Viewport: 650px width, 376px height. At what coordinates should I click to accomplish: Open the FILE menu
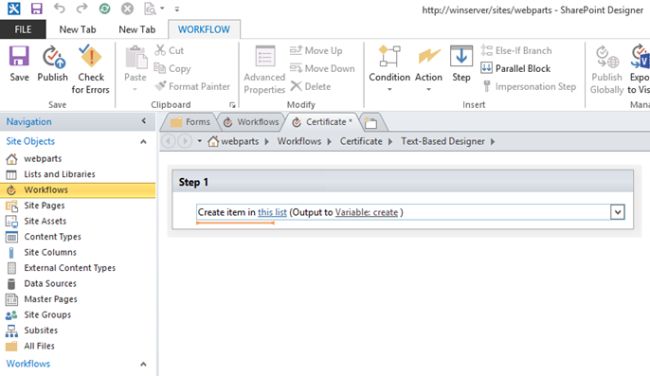click(x=23, y=29)
